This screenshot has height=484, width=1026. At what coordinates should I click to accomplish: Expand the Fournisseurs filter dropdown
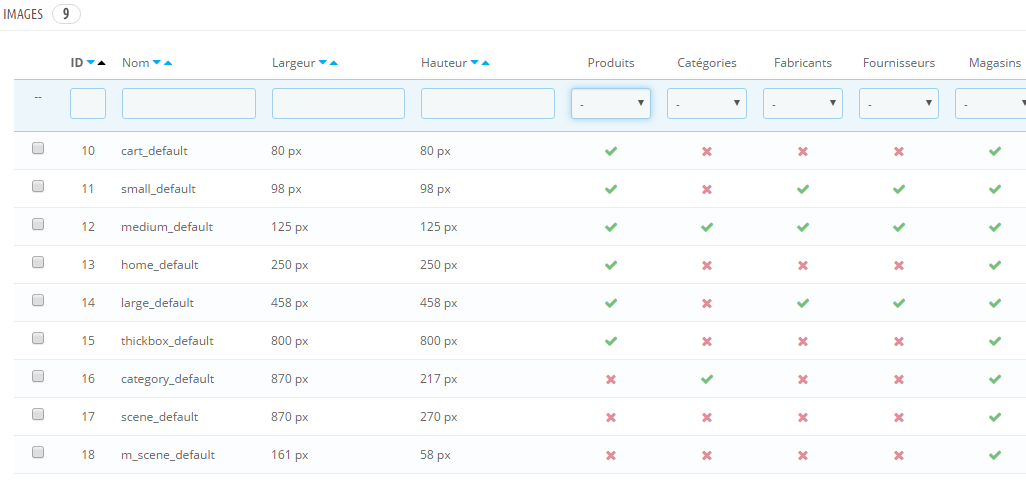click(x=899, y=103)
